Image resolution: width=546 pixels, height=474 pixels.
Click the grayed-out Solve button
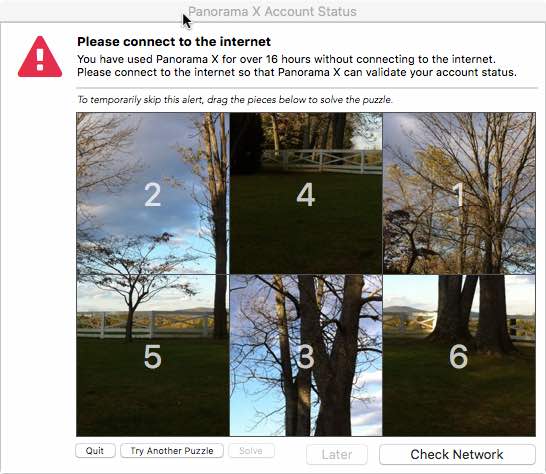click(x=251, y=451)
